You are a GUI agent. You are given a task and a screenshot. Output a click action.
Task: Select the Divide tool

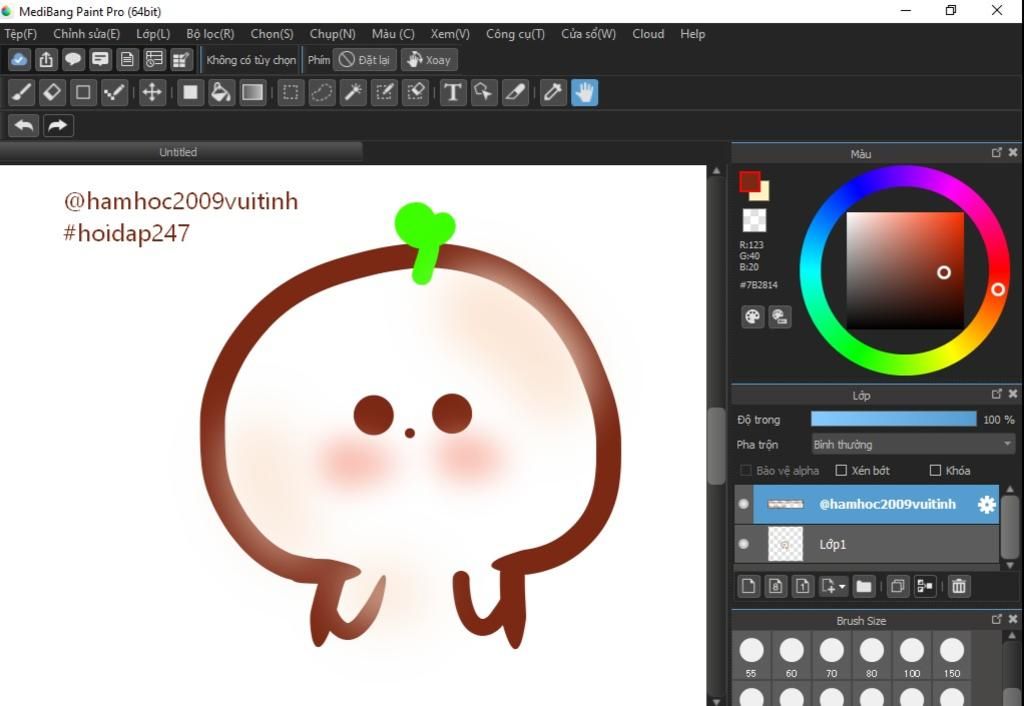515,92
